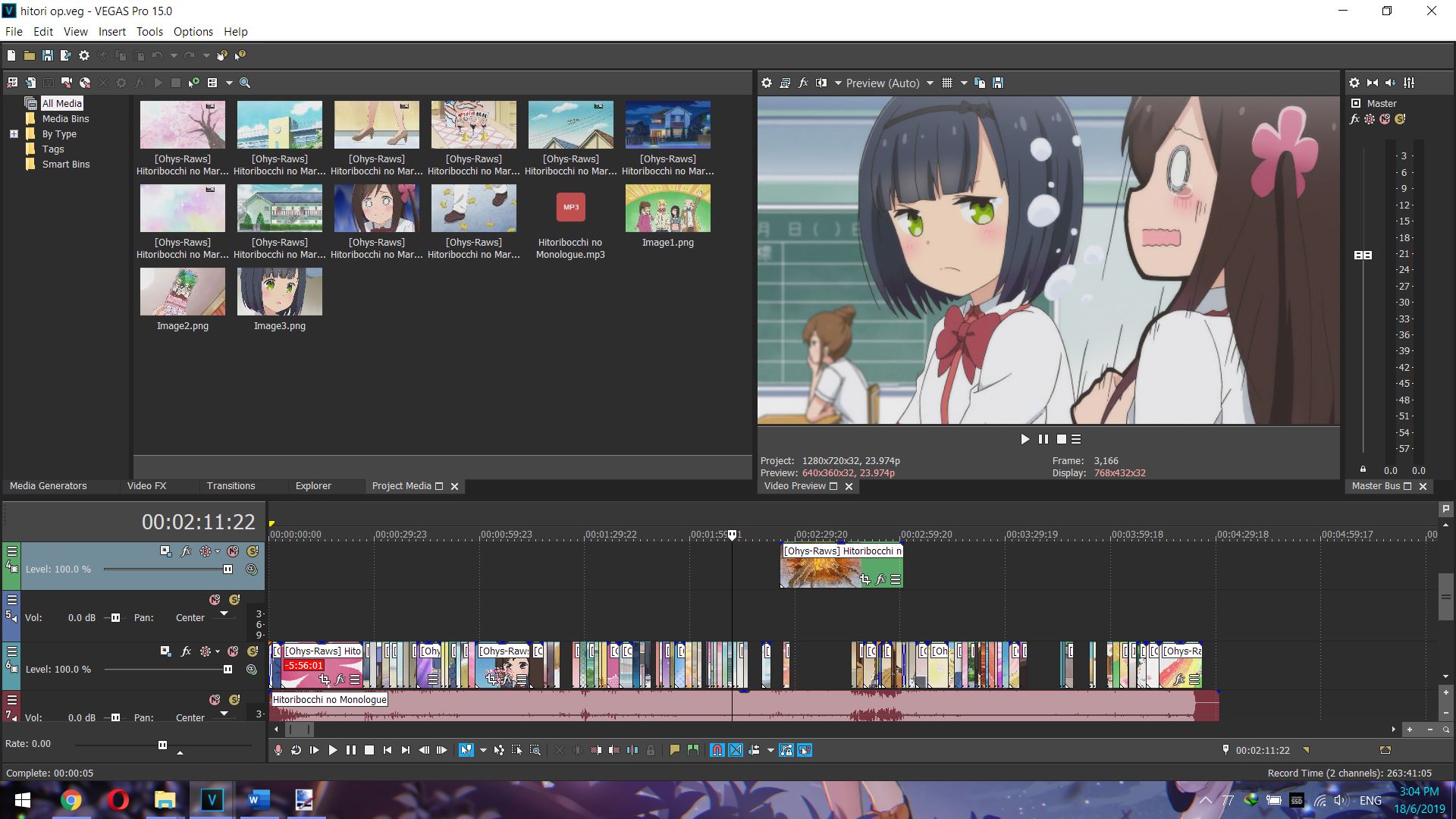This screenshot has width=1456, height=819.
Task: Solo audio track 7
Action: pyautogui.click(x=234, y=700)
